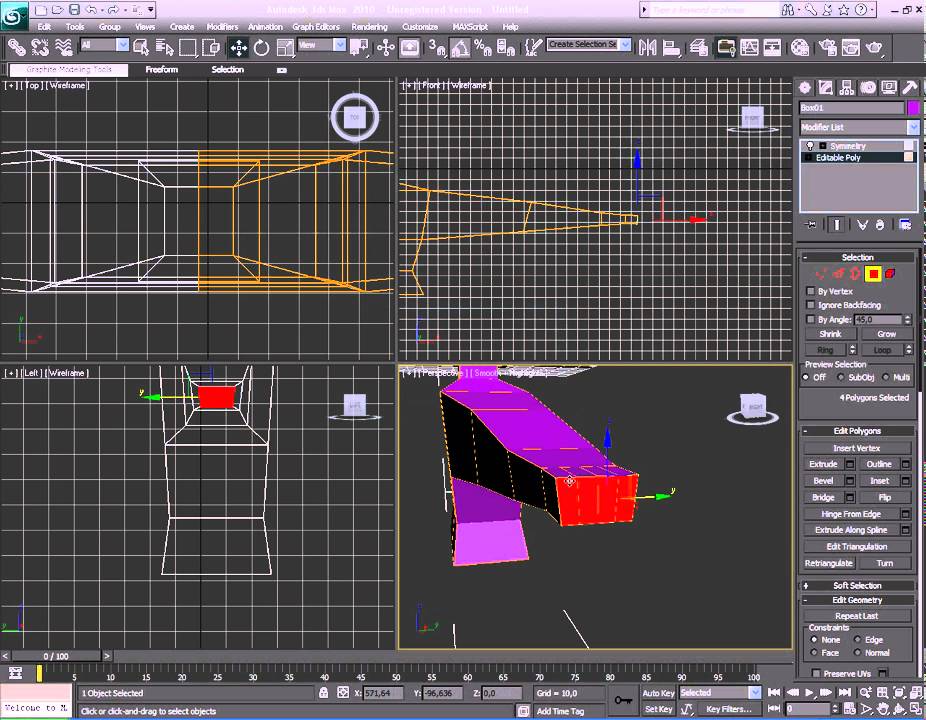The width and height of the screenshot is (926, 720).
Task: Select Vertex sub-object level icon
Action: pos(820,273)
